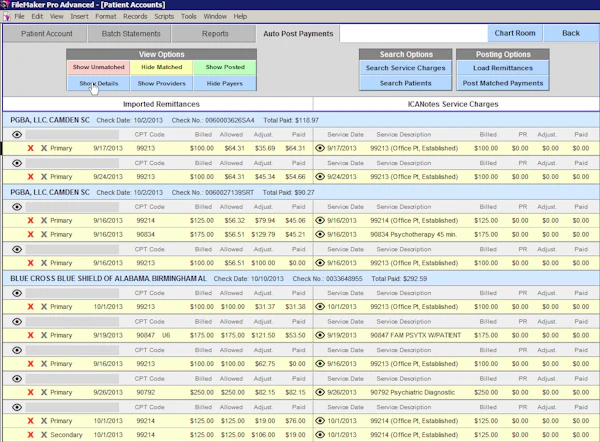Click gray X on the 9/24/2013 remittance row

click(44, 177)
